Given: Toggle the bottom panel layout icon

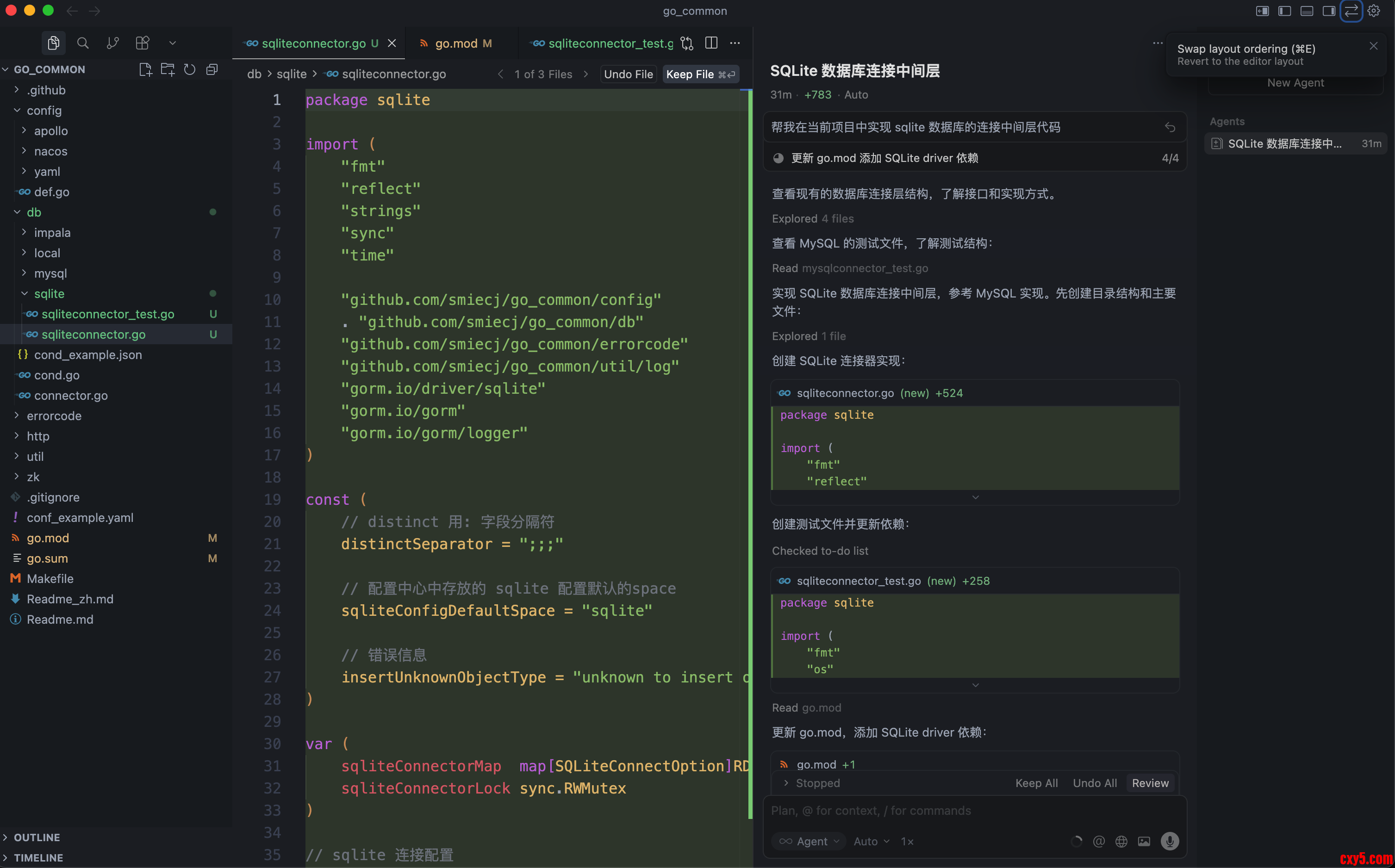Looking at the screenshot, I should point(1307,11).
